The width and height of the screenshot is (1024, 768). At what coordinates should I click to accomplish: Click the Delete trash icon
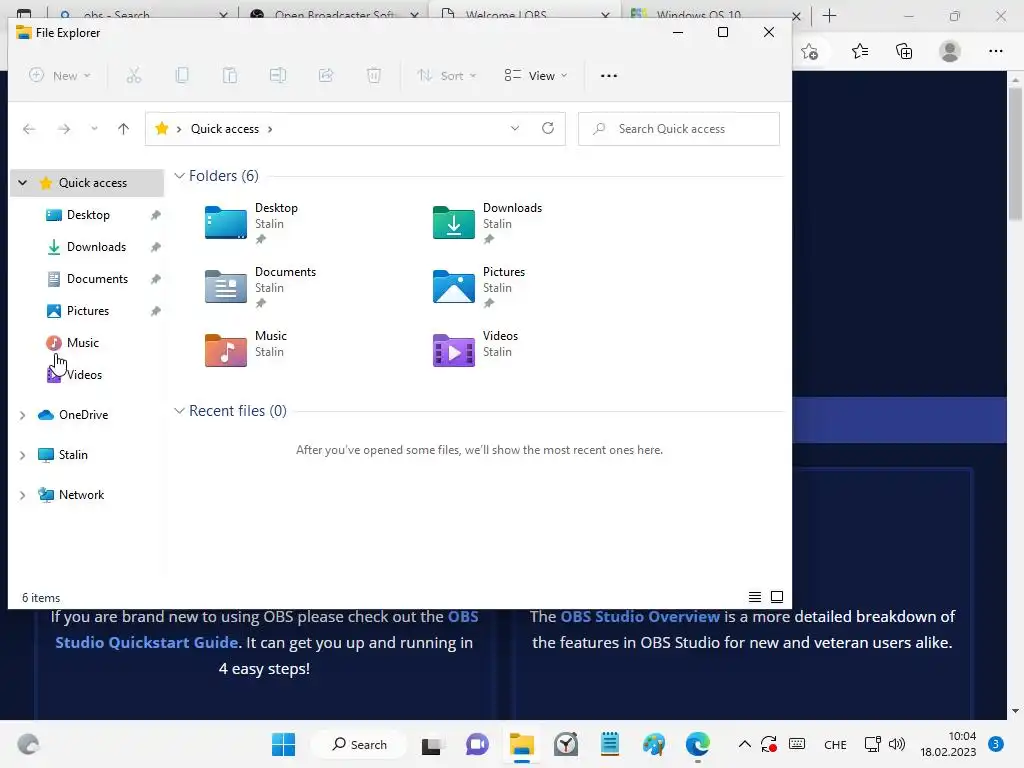click(374, 76)
